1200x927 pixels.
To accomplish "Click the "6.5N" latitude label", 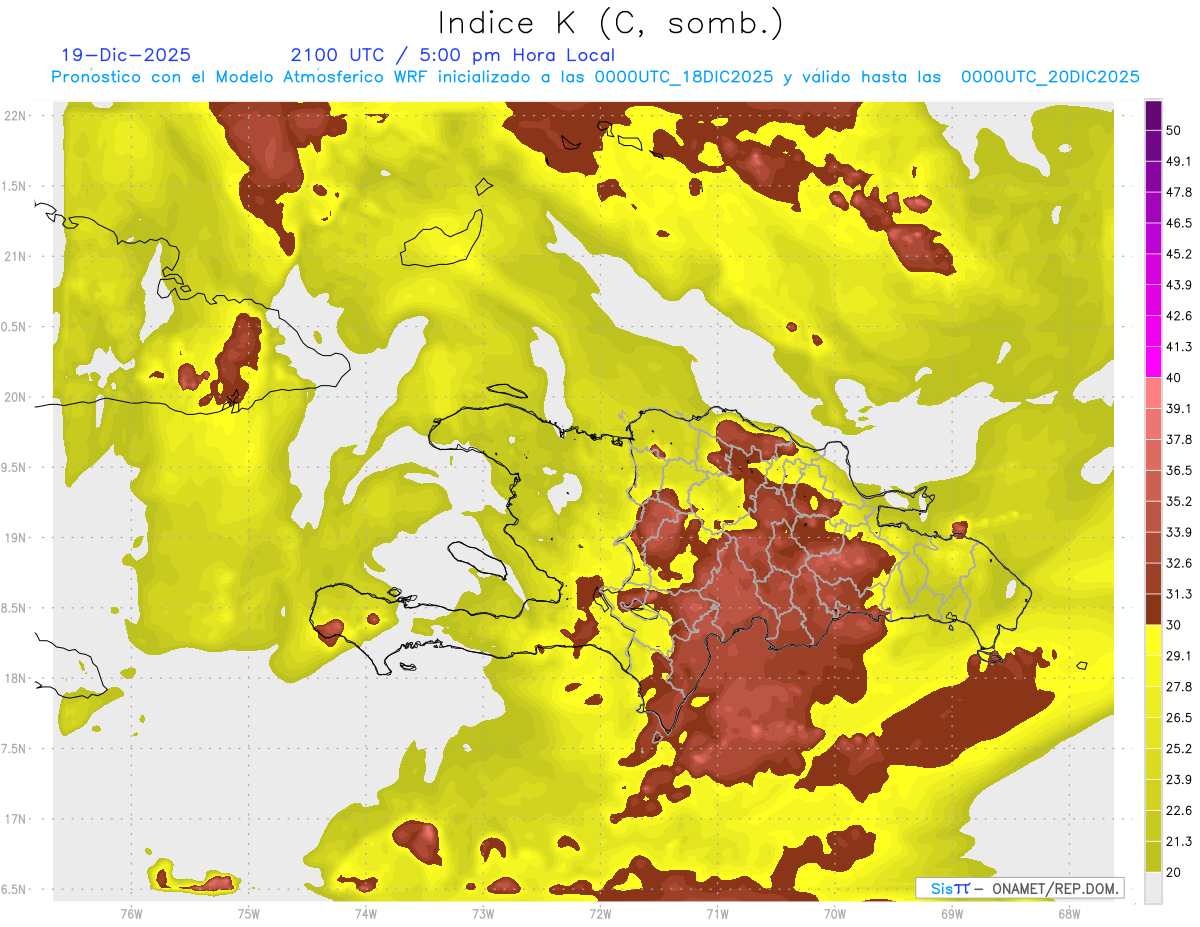I will [x=16, y=889].
